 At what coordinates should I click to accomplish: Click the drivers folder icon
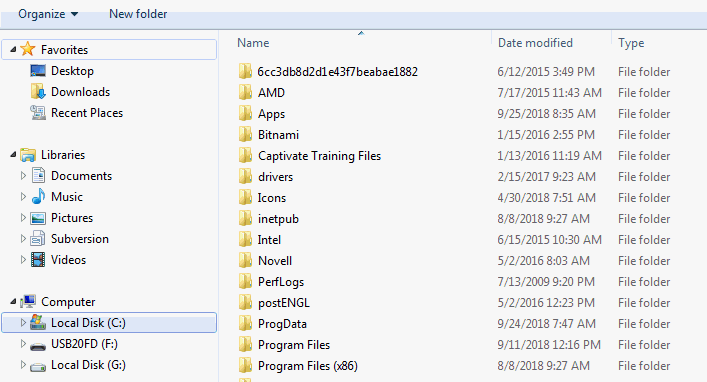tap(245, 176)
